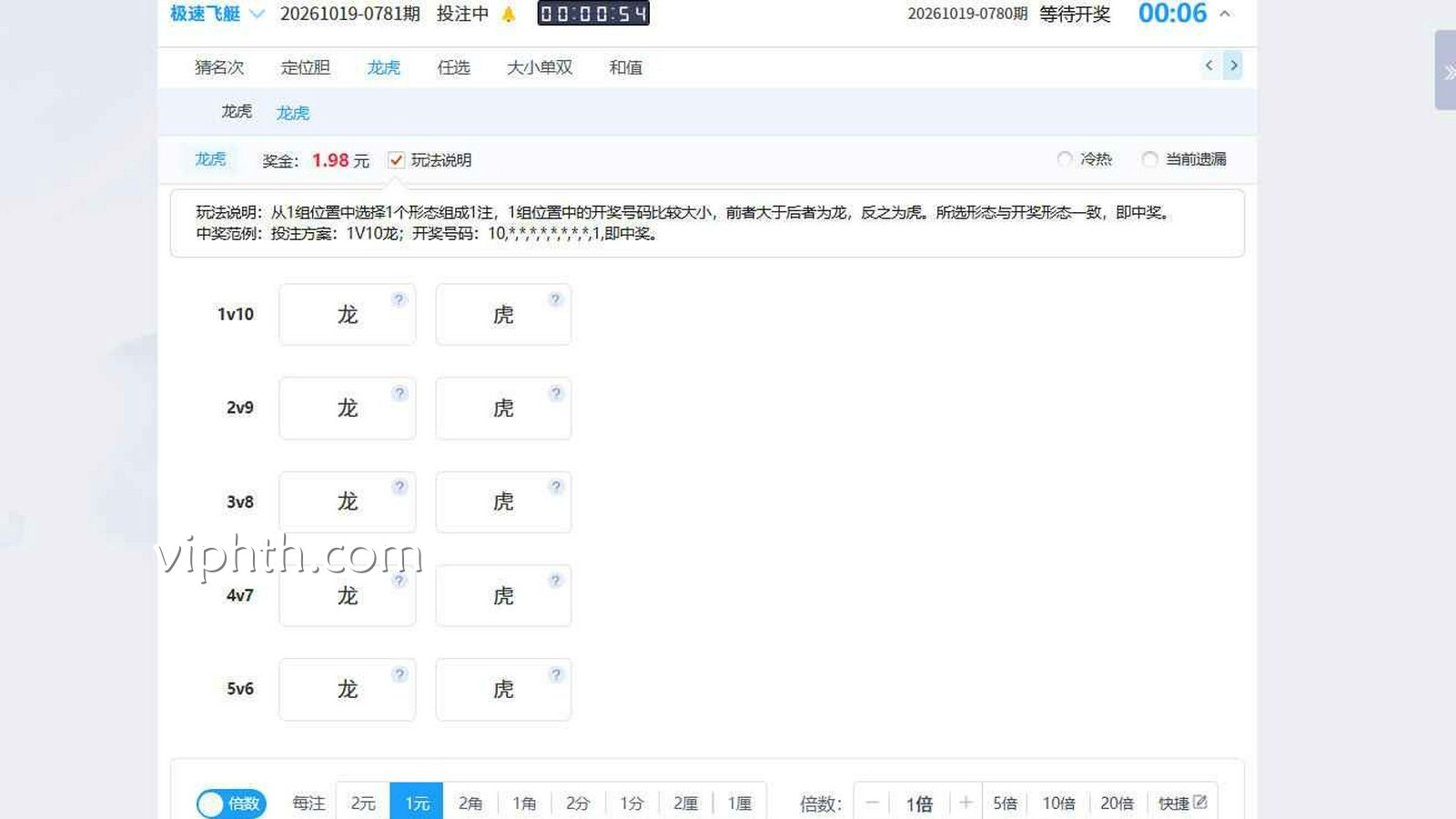The width and height of the screenshot is (1456, 819).
Task: Toggle the 倍数 switch
Action: click(231, 804)
